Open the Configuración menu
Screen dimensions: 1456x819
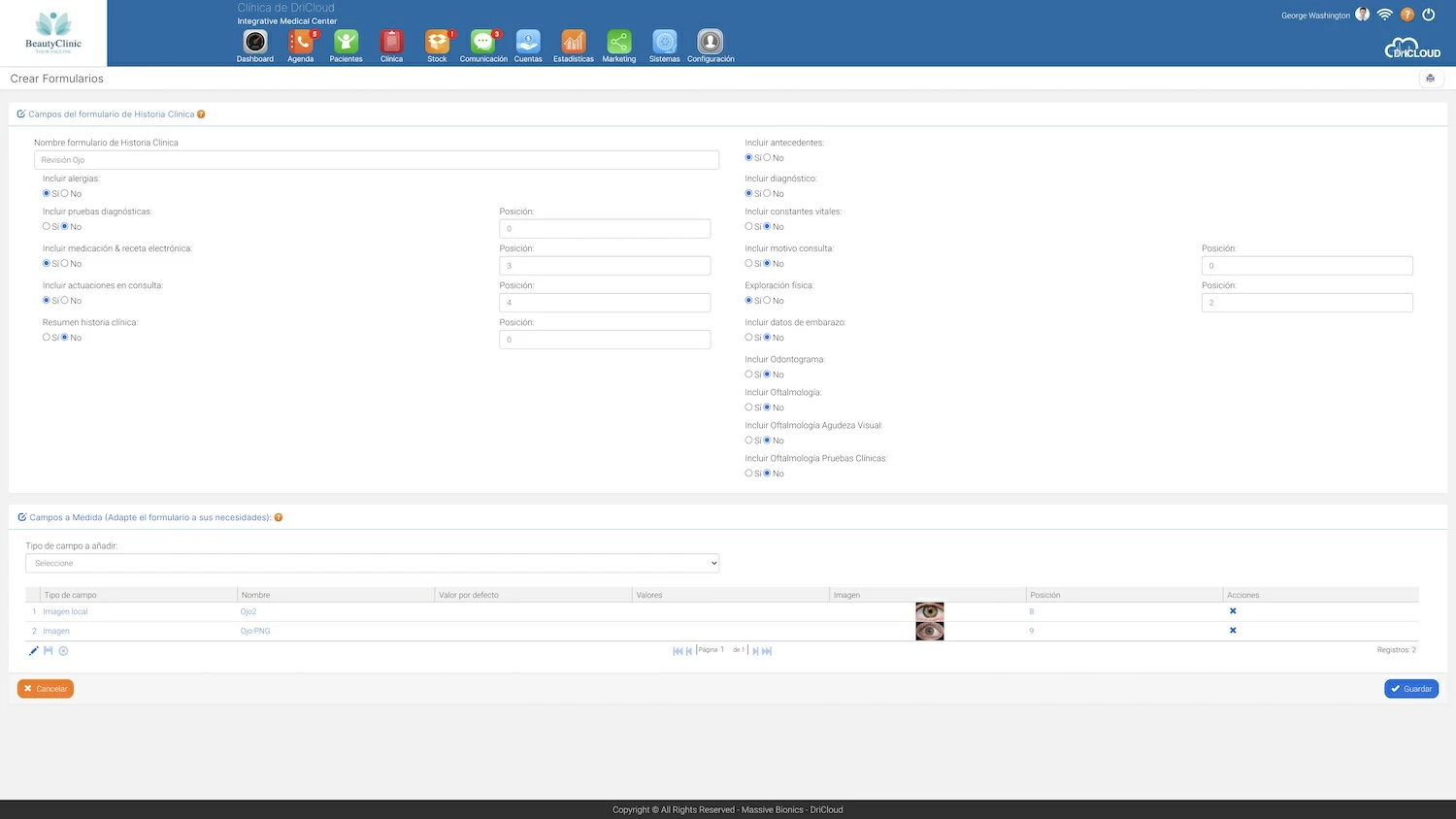click(711, 43)
